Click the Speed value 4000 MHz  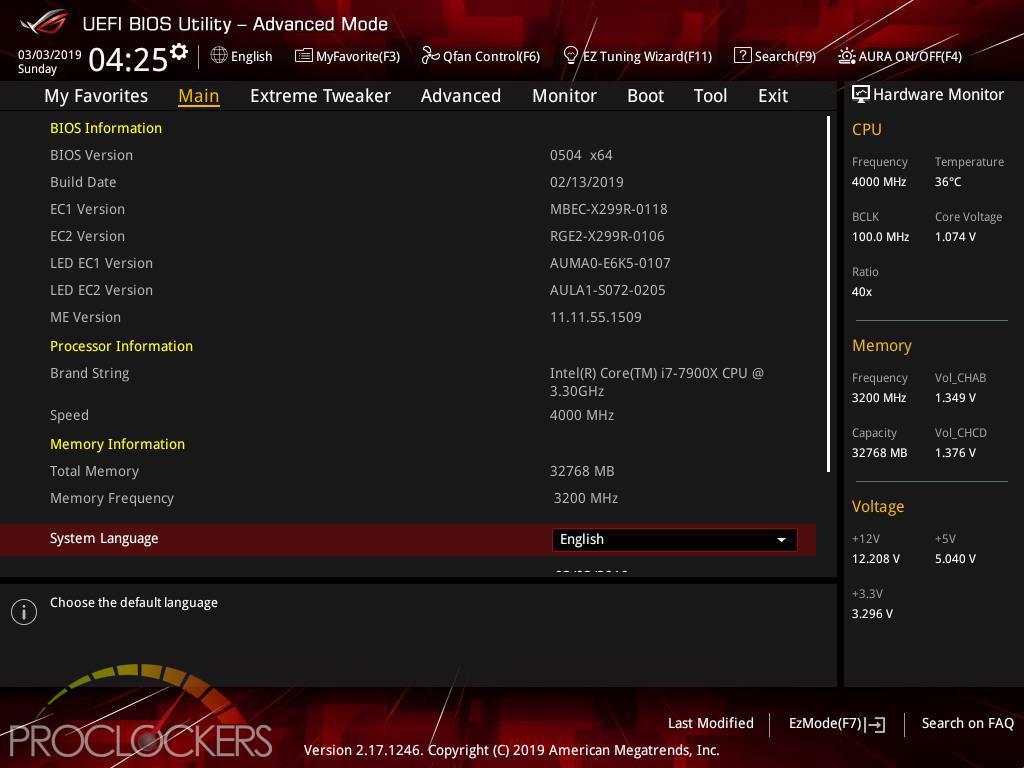pos(582,415)
